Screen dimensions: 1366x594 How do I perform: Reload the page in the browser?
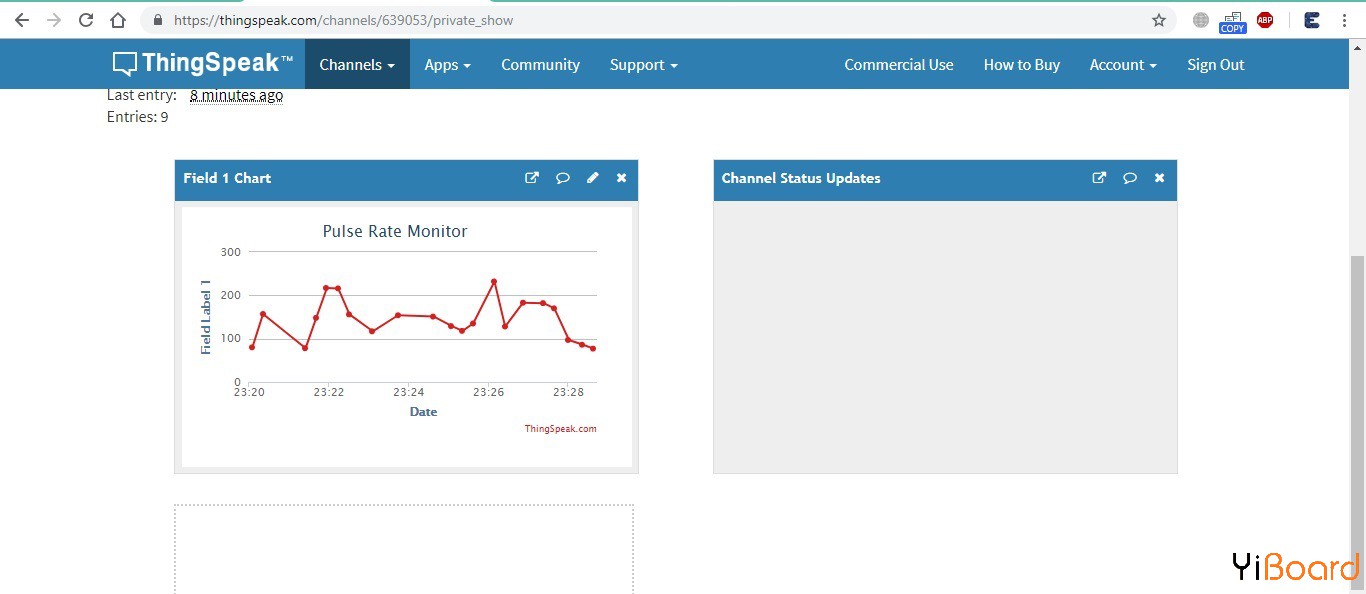pyautogui.click(x=86, y=20)
